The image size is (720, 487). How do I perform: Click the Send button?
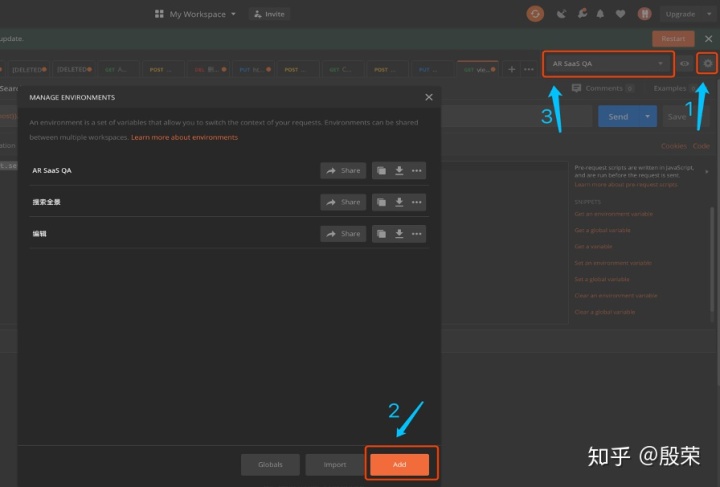point(618,117)
